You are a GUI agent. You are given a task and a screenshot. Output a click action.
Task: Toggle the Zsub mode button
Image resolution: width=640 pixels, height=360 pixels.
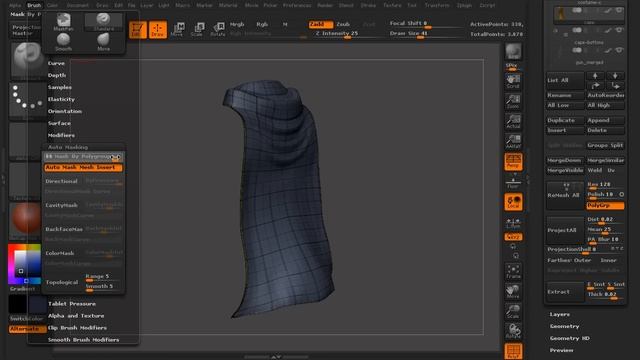pos(342,24)
